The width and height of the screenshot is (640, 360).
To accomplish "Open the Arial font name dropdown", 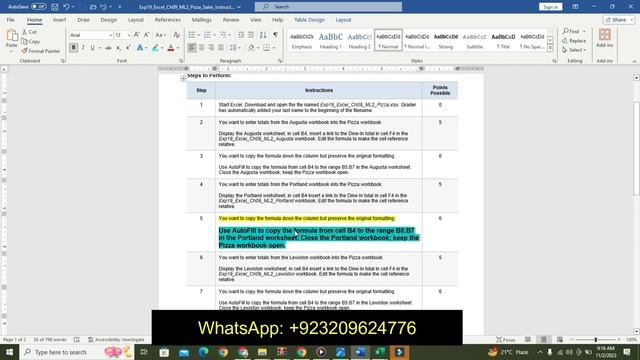I will (111, 36).
